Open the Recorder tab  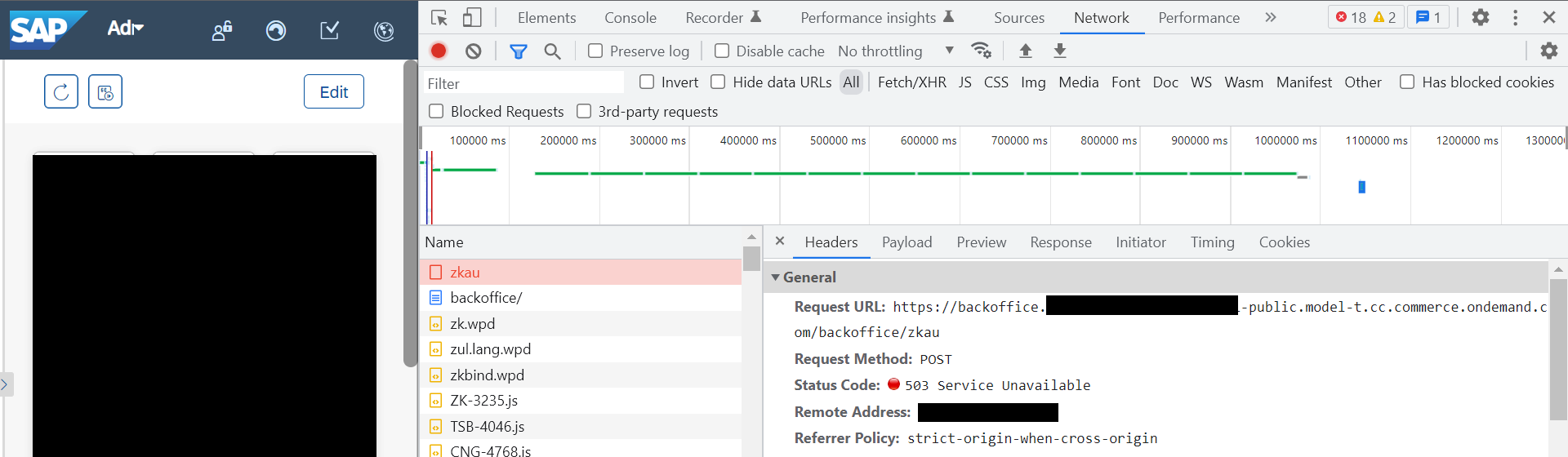(723, 17)
